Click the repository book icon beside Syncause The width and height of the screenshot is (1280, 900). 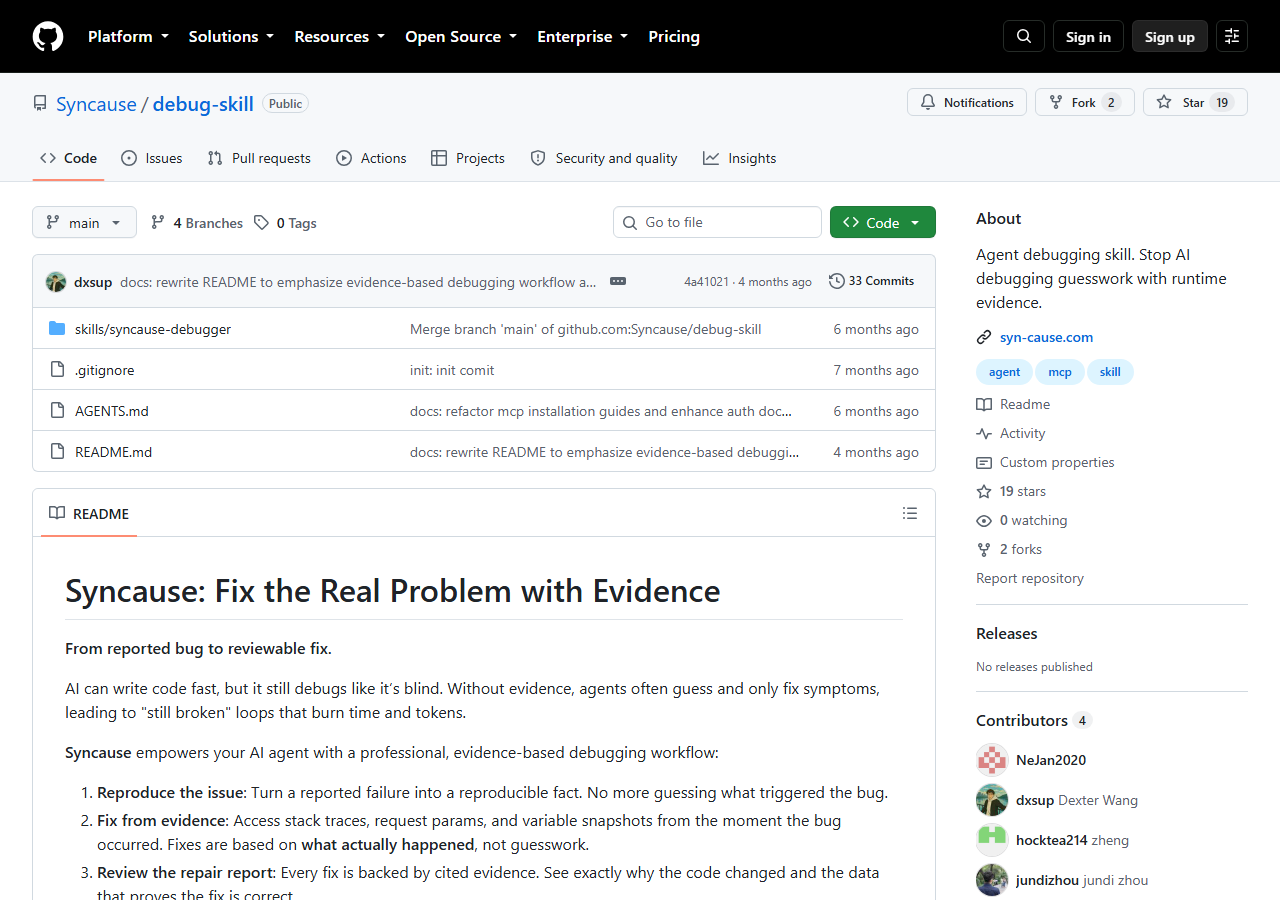[x=40, y=103]
